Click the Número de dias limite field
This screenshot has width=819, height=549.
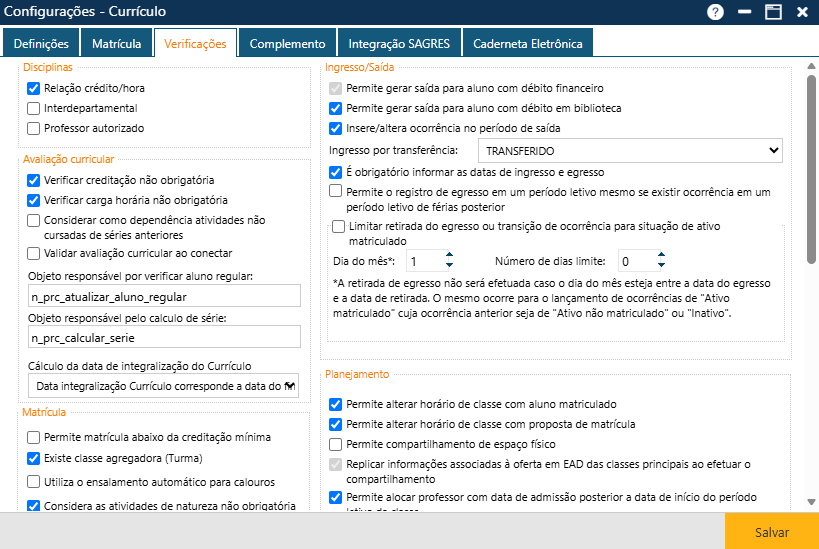637,261
